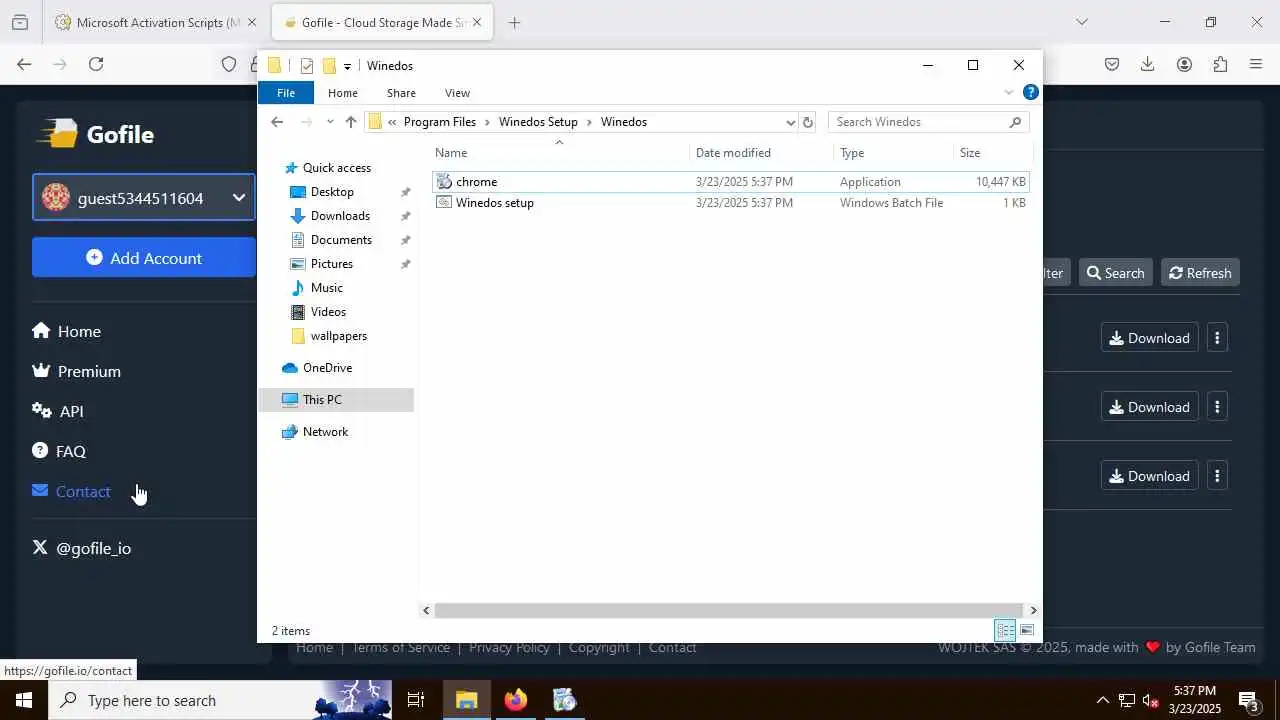Click the horizontal scrollbar in Explorer
Viewport: 1280px width, 720px height.
[x=729, y=610]
